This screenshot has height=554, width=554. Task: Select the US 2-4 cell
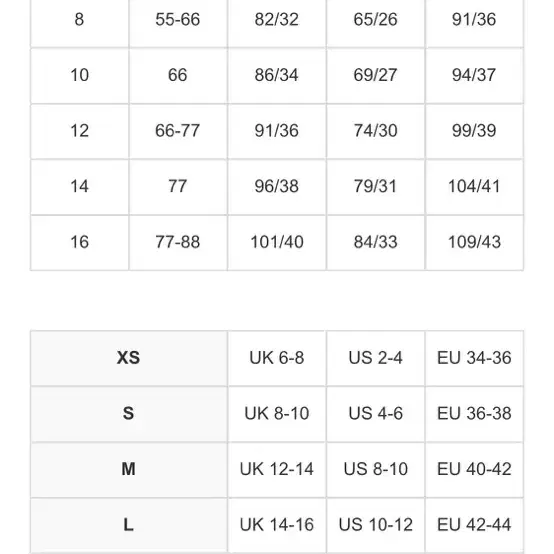pyautogui.click(x=376, y=358)
